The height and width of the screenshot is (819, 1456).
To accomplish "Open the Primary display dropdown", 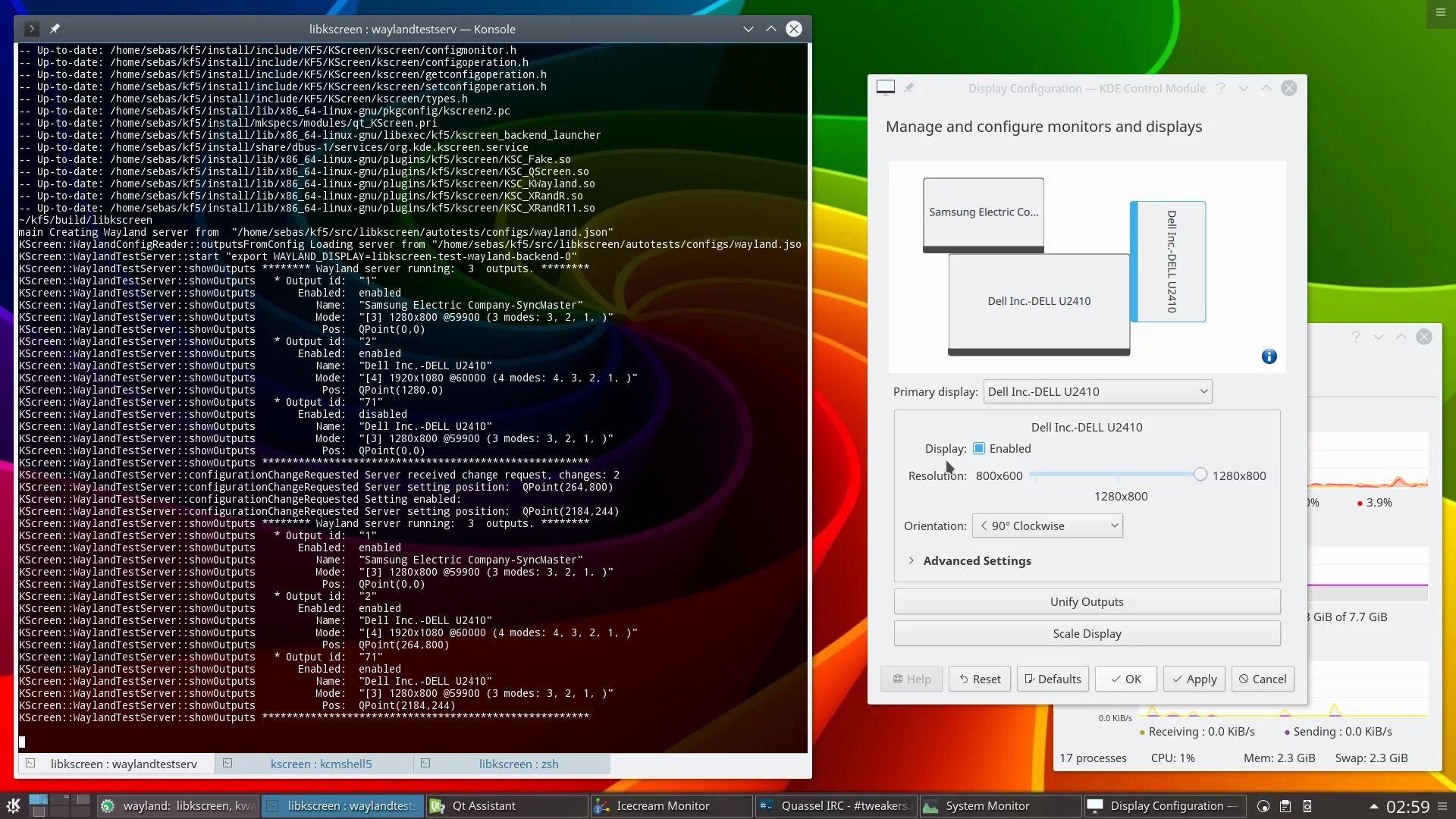I will (1097, 391).
